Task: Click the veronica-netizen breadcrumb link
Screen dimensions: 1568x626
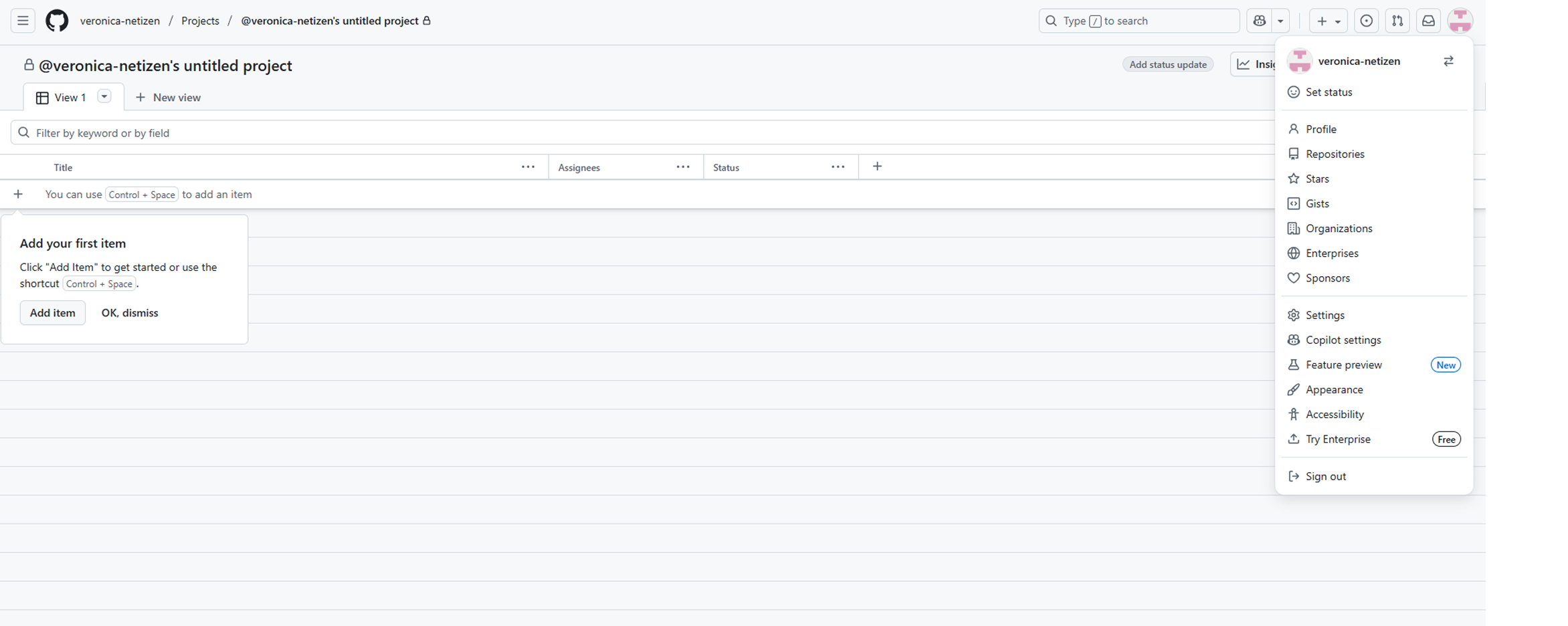Action: tap(120, 21)
